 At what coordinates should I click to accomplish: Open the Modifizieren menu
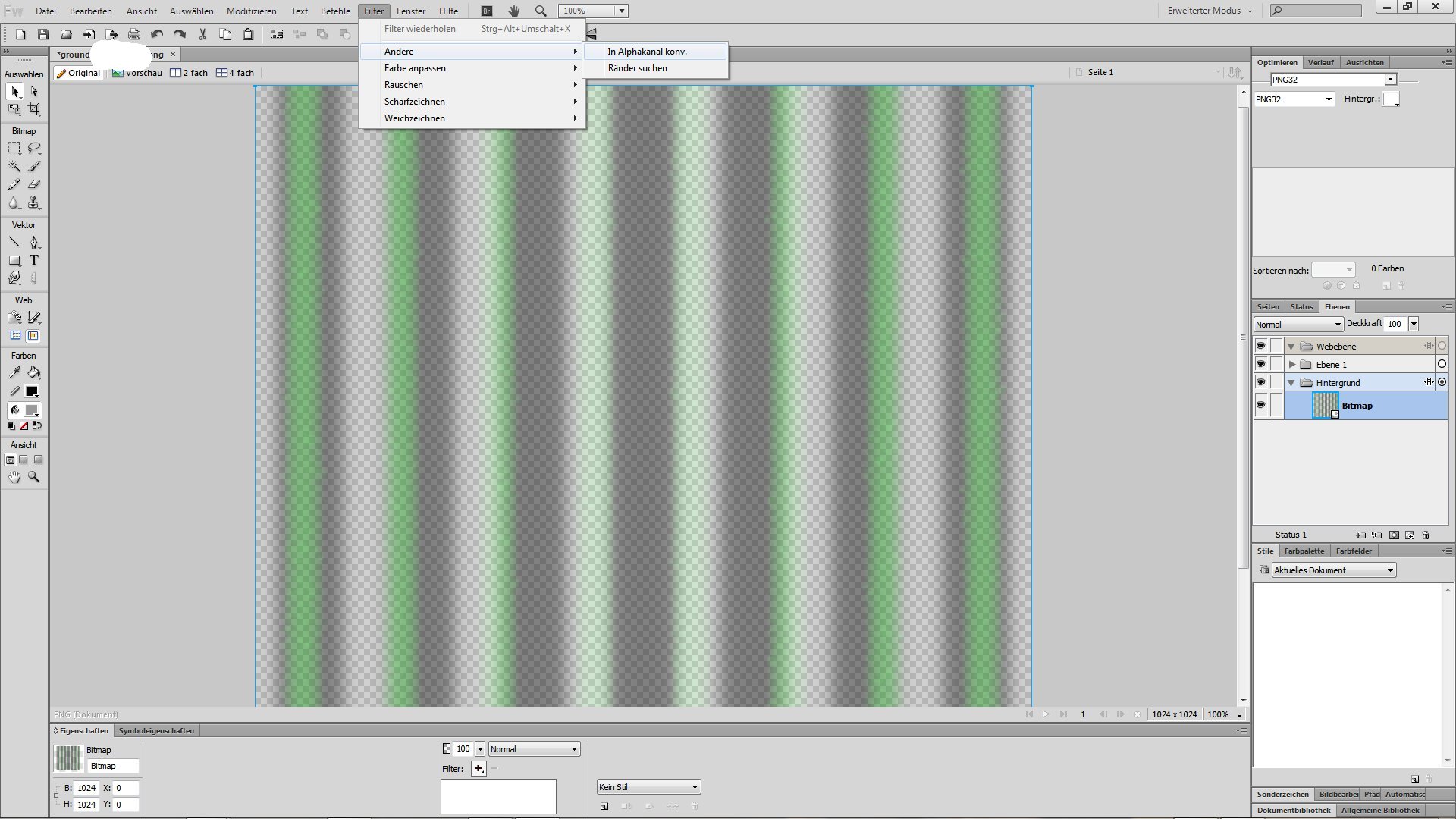click(x=252, y=11)
